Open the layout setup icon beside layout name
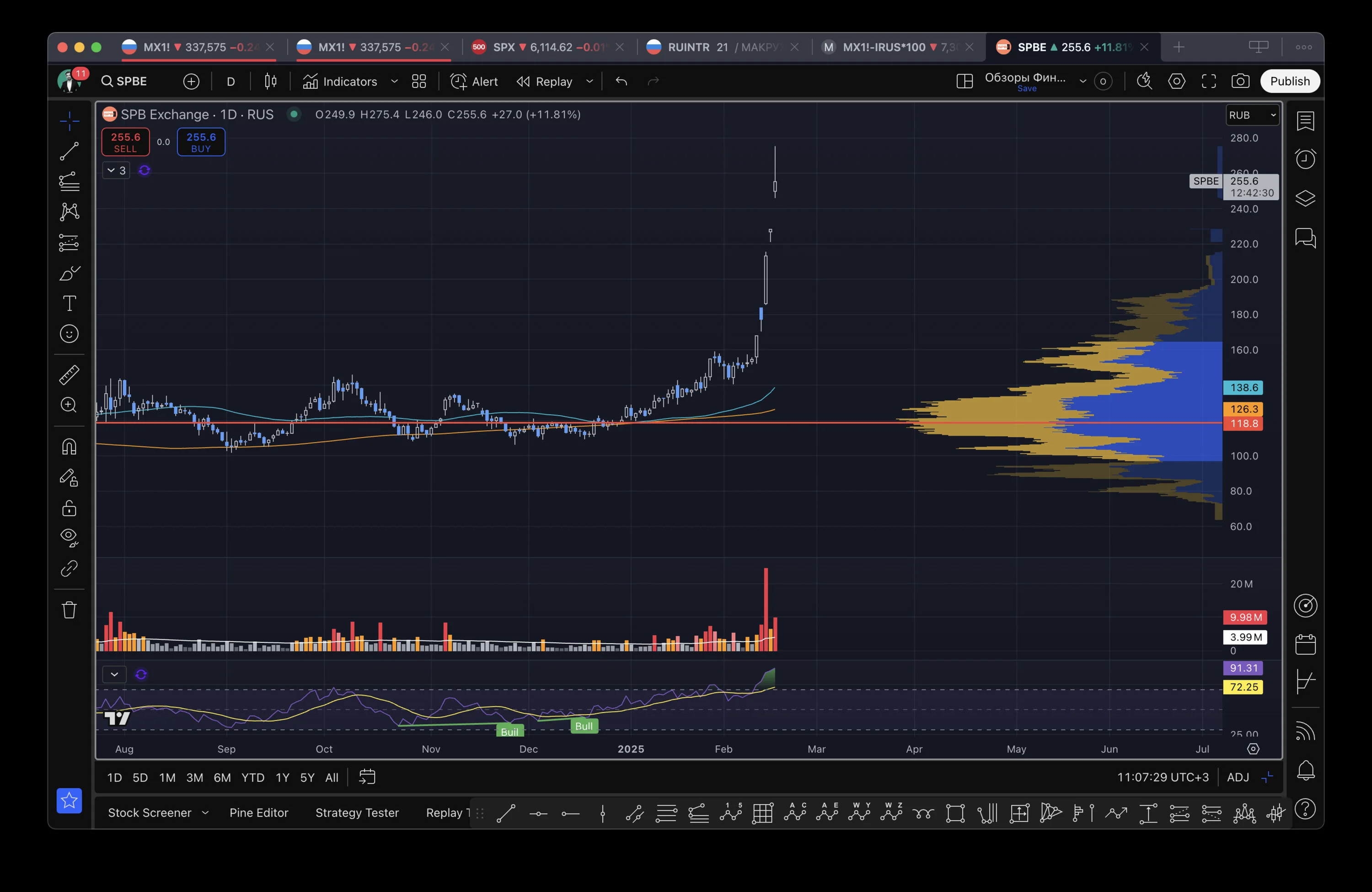 tap(965, 81)
